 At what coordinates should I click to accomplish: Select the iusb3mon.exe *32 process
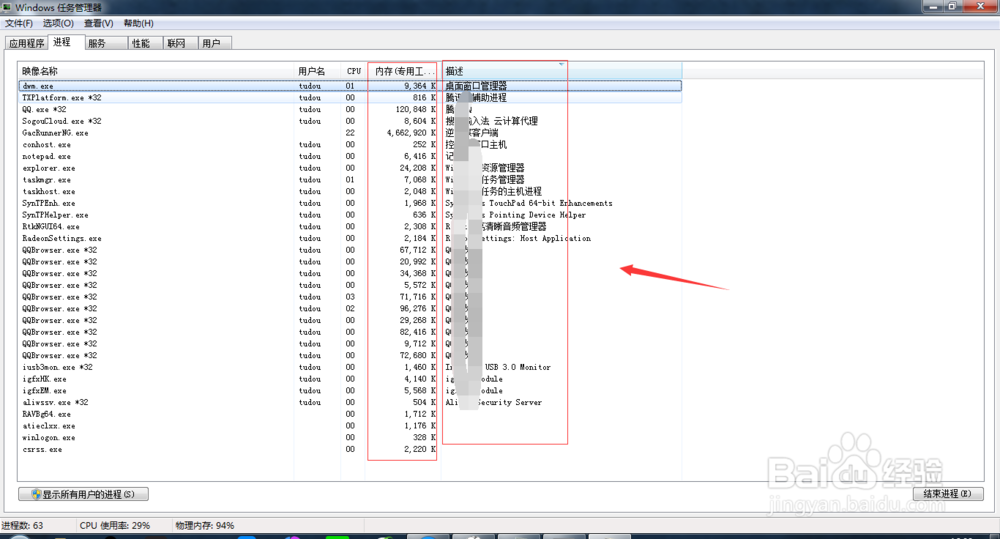coord(350,367)
